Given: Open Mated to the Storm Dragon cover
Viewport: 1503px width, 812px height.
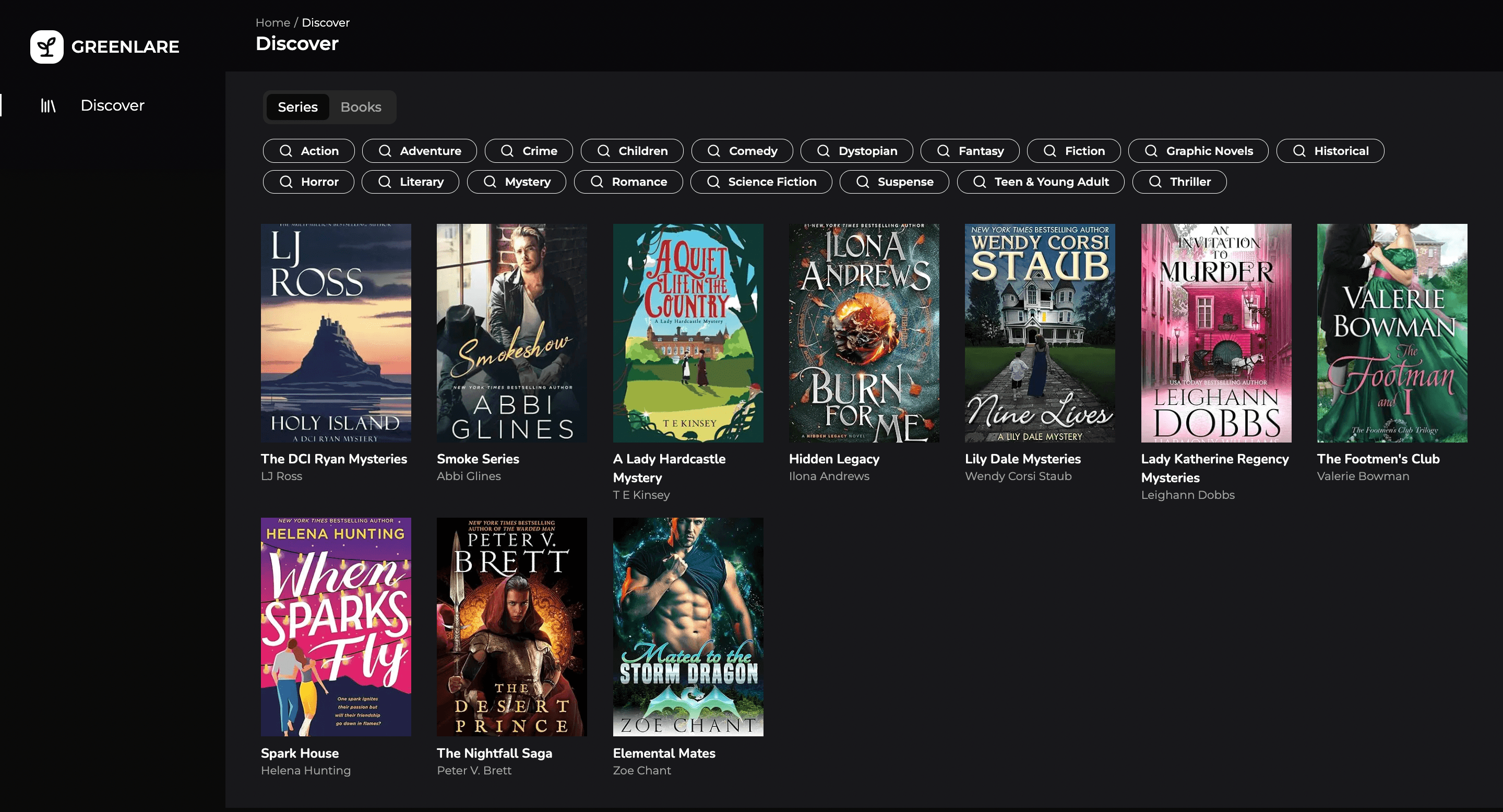Looking at the screenshot, I should click(688, 627).
